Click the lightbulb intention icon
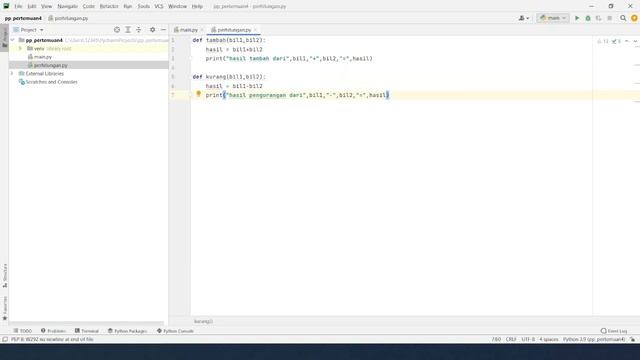The image size is (640, 360). coord(198,94)
